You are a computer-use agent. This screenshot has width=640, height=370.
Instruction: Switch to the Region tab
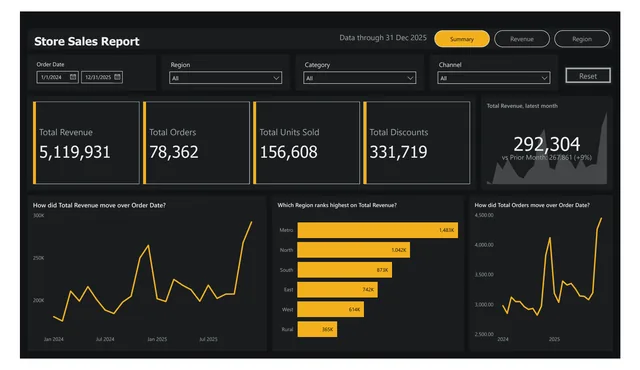[x=582, y=39]
